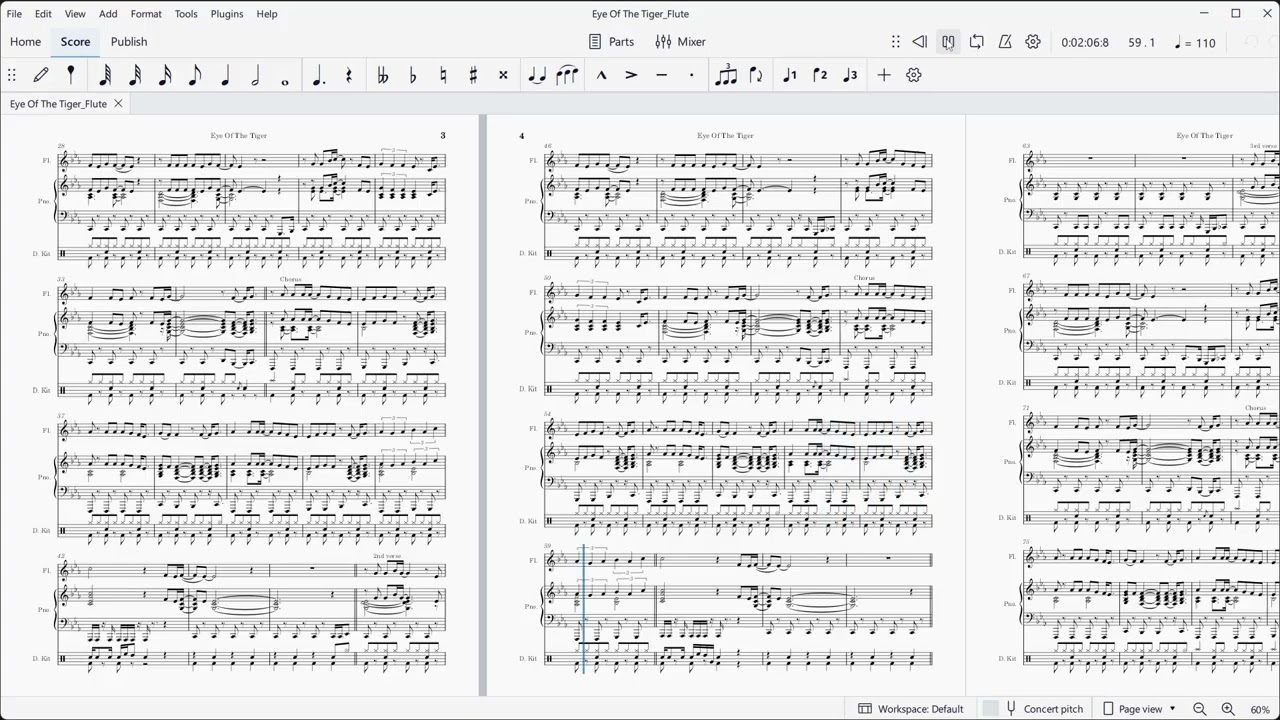The width and height of the screenshot is (1280, 720).
Task: Open playback settings gear
Action: pyautogui.click(x=1033, y=42)
